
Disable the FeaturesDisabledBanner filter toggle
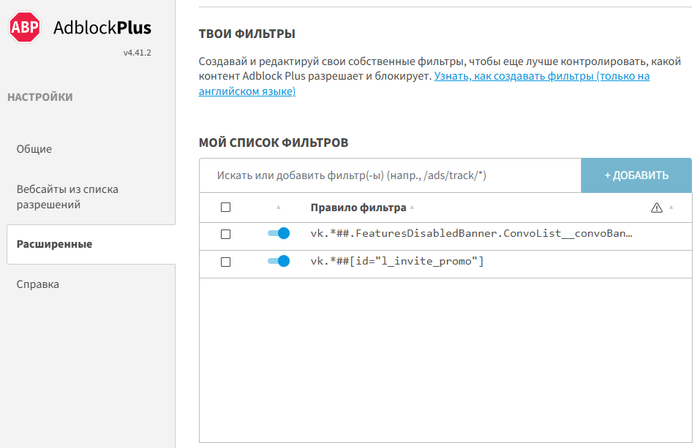tap(279, 233)
